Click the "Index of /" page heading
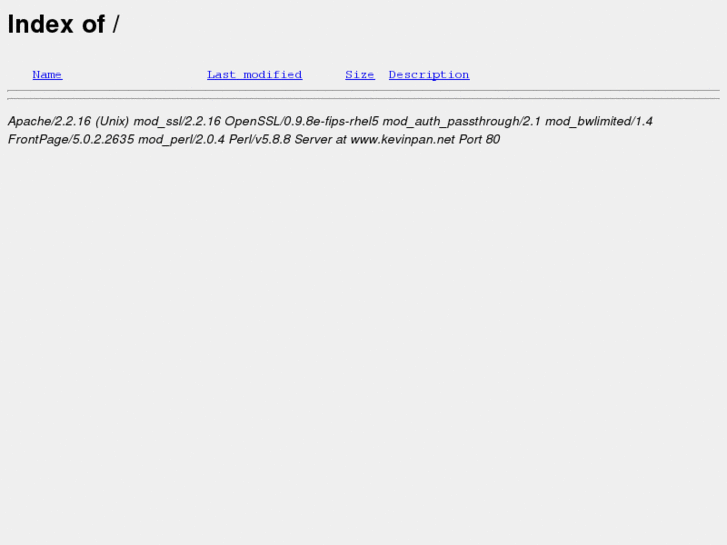Image resolution: width=727 pixels, height=545 pixels. (64, 24)
